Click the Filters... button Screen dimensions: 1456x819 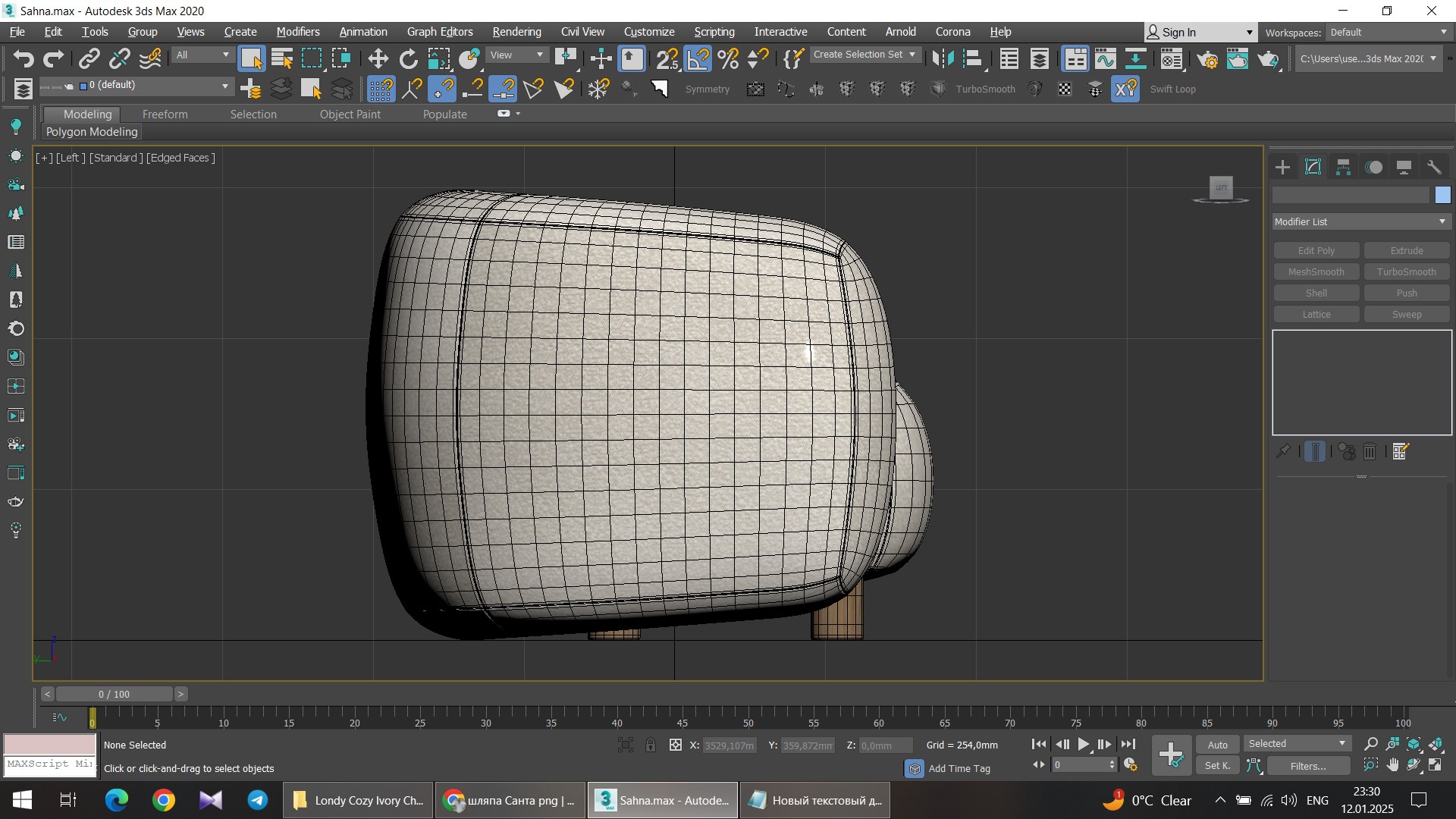point(1307,766)
